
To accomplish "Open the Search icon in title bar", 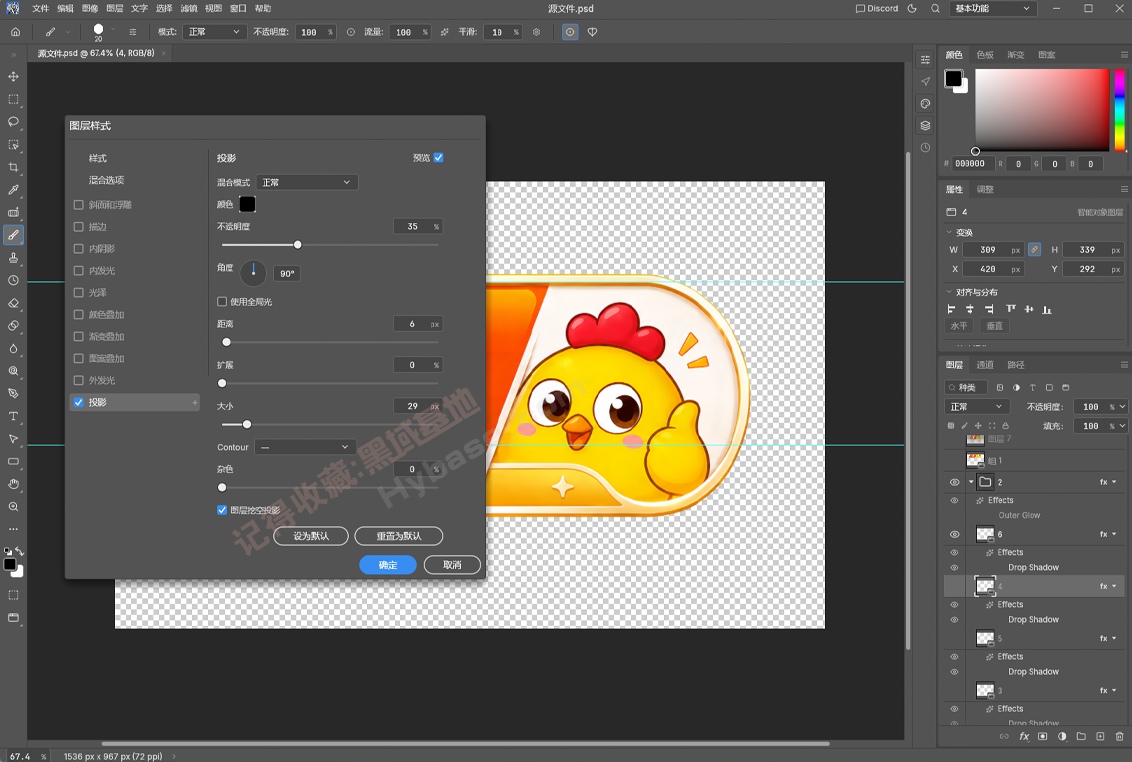I will coord(935,9).
